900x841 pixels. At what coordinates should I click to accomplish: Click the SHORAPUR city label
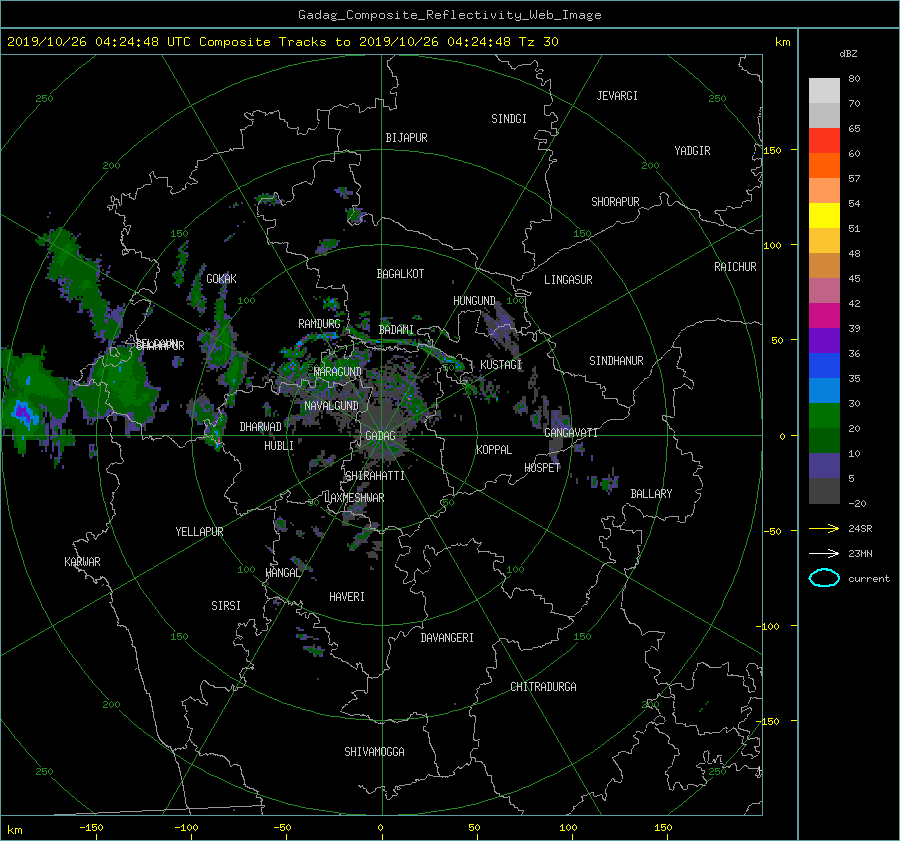615,202
